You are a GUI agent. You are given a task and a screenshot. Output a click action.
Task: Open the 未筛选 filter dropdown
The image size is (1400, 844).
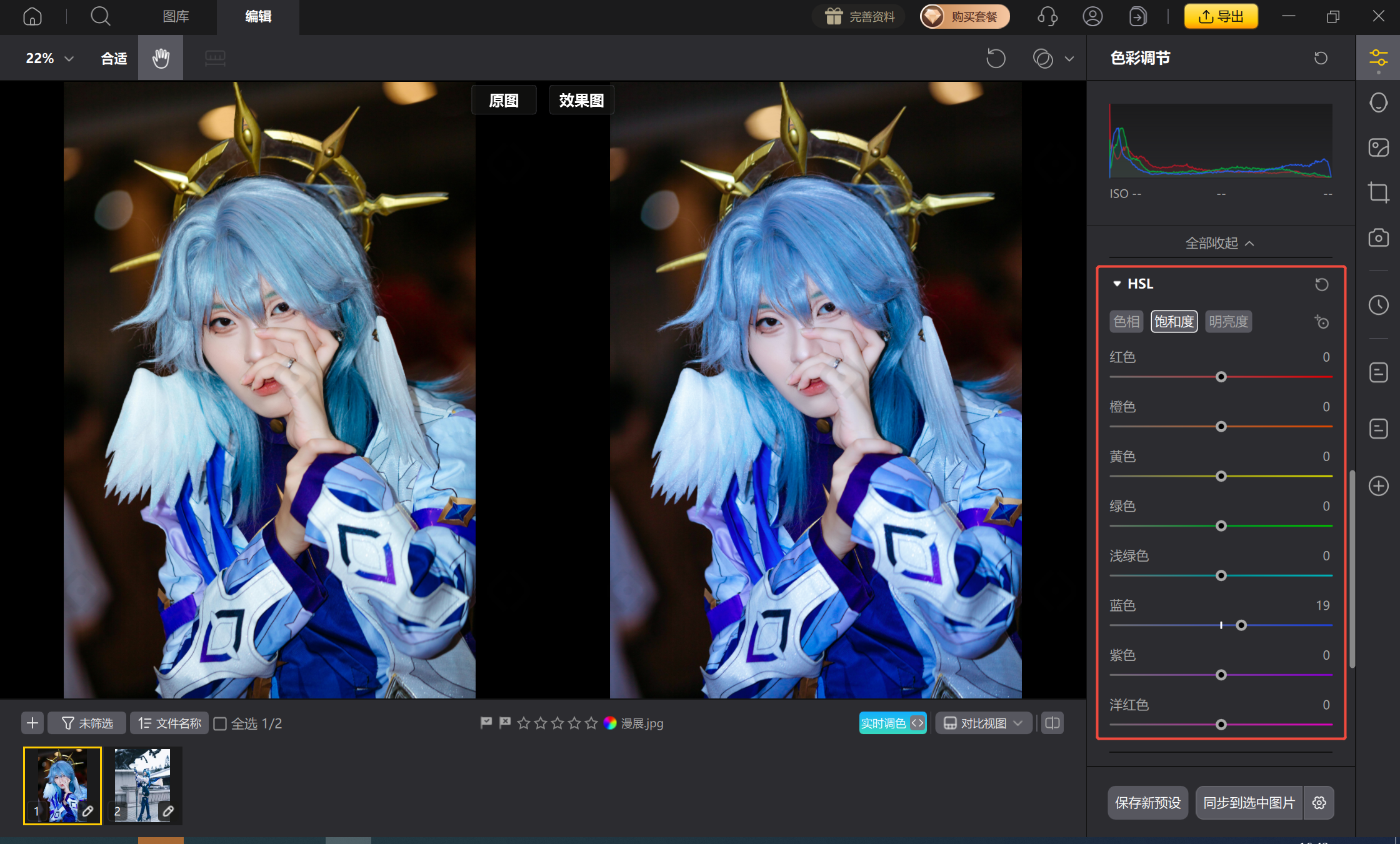click(x=87, y=723)
